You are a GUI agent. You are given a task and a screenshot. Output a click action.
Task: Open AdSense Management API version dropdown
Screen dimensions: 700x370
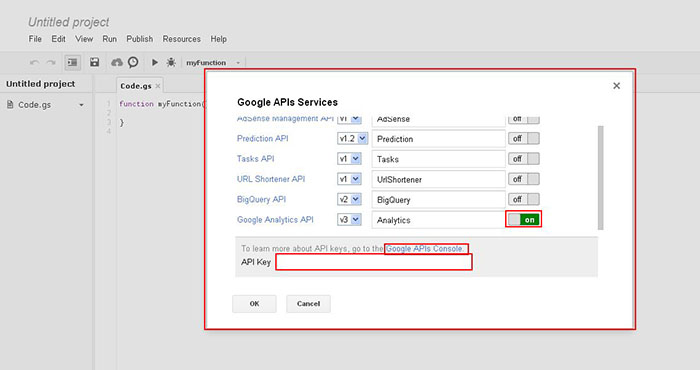tap(349, 119)
